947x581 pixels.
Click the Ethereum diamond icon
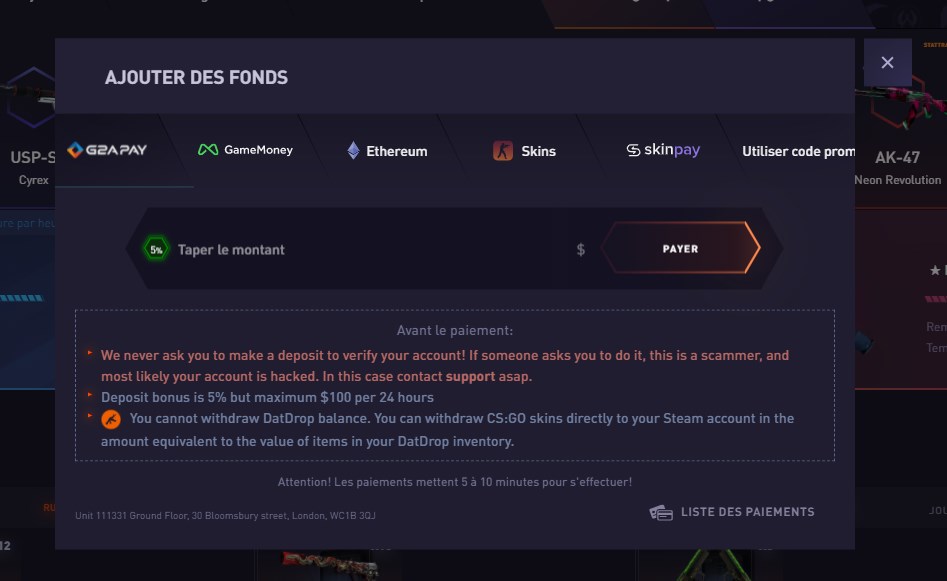(x=353, y=151)
